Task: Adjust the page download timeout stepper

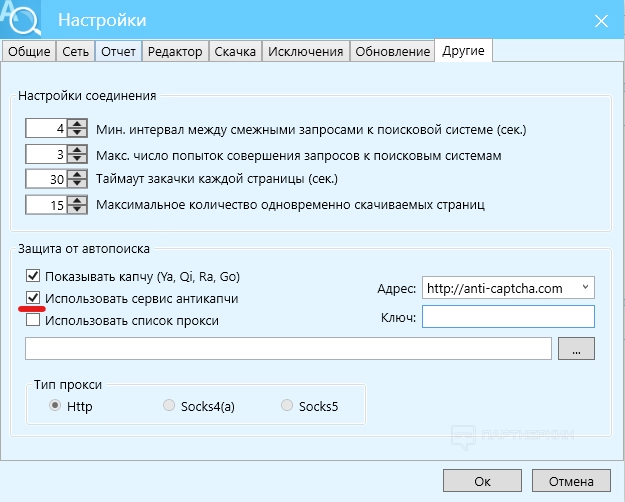Action: [76, 180]
